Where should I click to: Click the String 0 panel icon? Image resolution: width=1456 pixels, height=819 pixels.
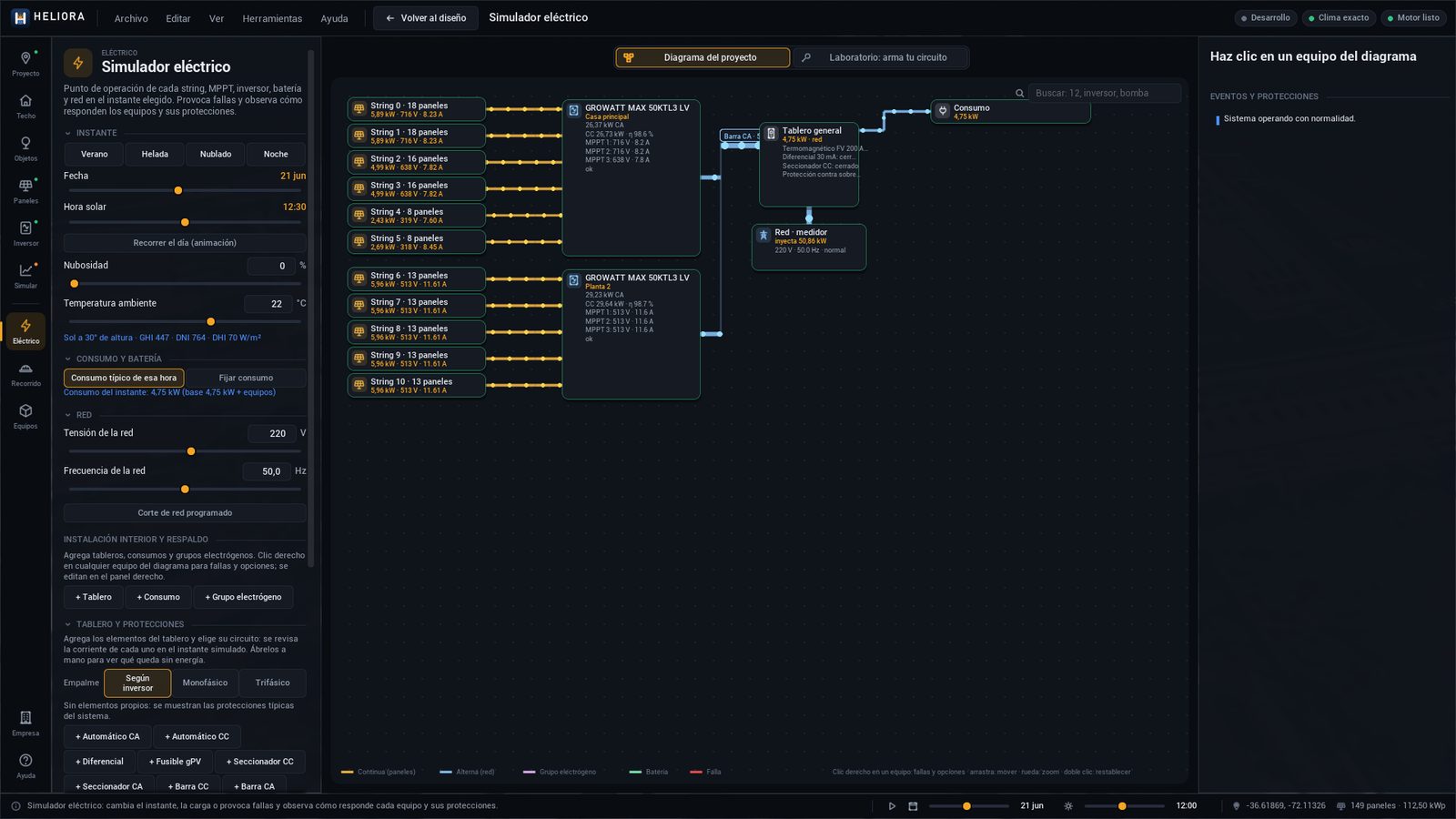point(359,109)
